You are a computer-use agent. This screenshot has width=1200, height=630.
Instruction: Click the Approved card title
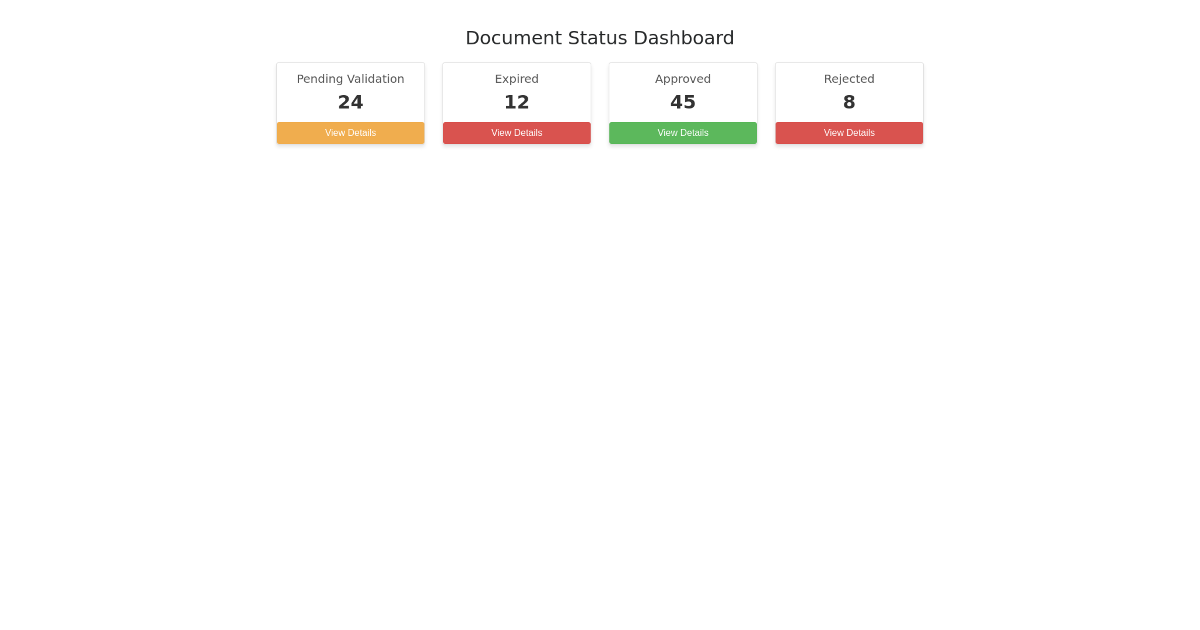point(683,78)
